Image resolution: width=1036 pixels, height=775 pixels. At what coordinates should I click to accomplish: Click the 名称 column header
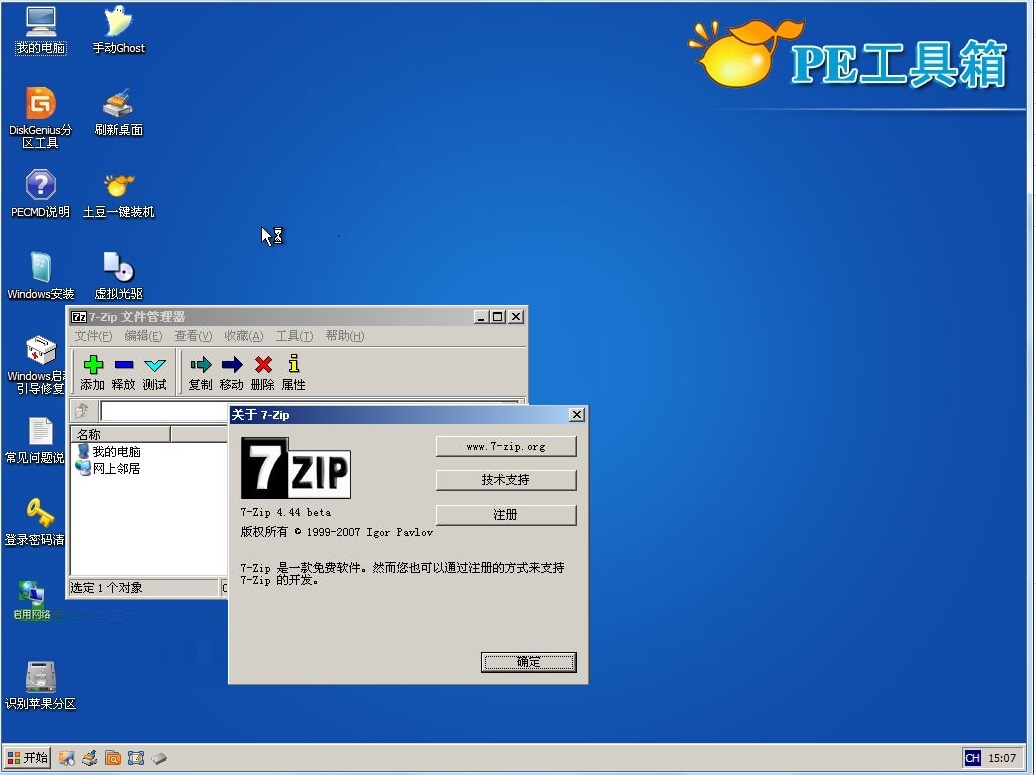click(x=120, y=434)
